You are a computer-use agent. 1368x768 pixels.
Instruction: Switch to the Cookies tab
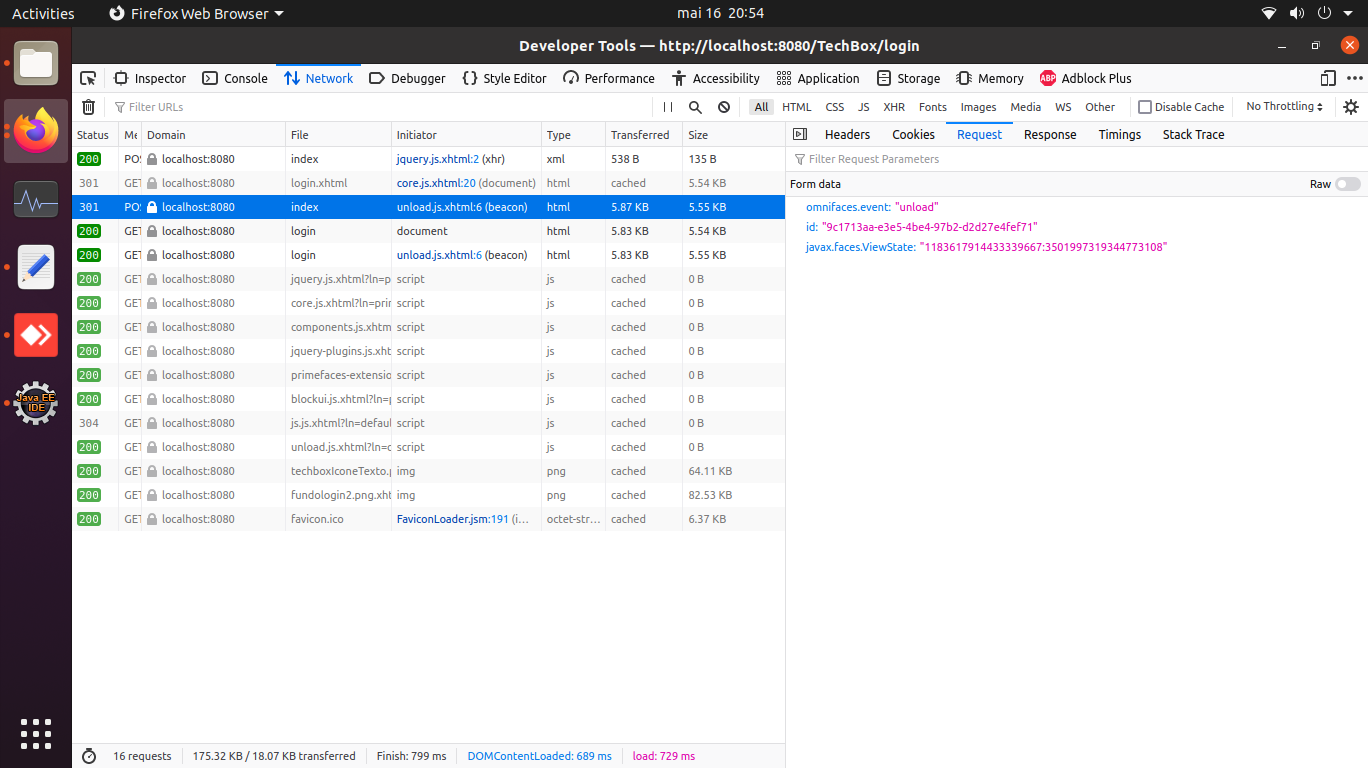(x=912, y=134)
